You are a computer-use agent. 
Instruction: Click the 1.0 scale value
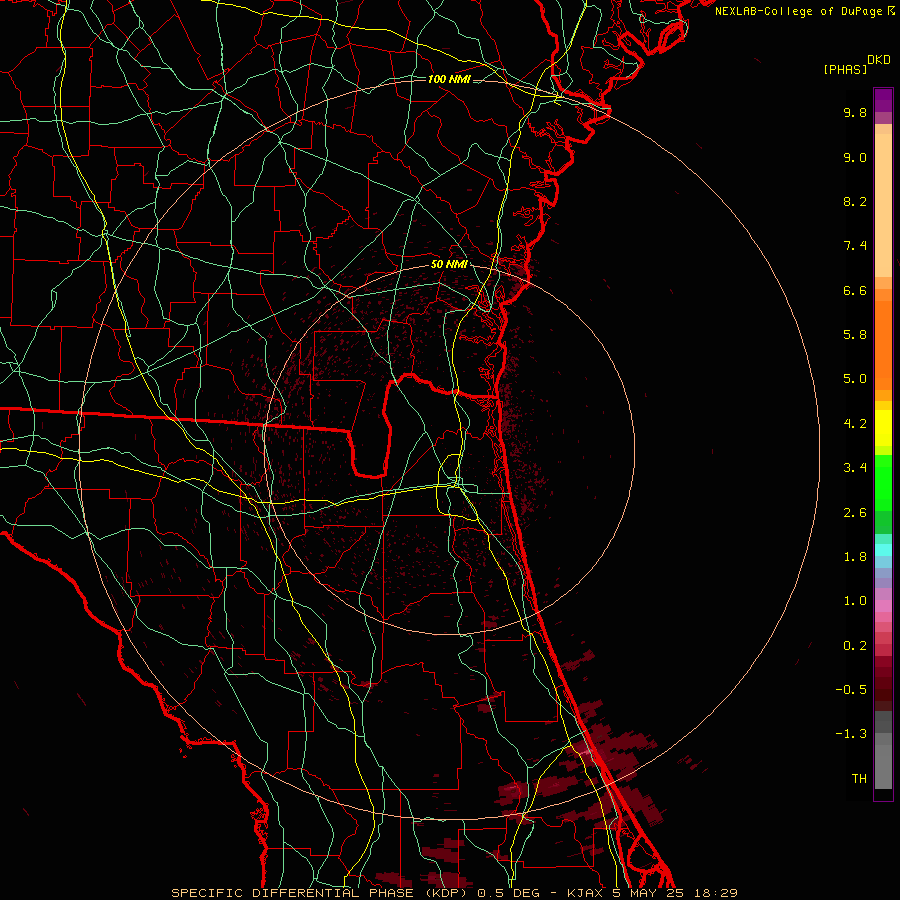point(855,601)
